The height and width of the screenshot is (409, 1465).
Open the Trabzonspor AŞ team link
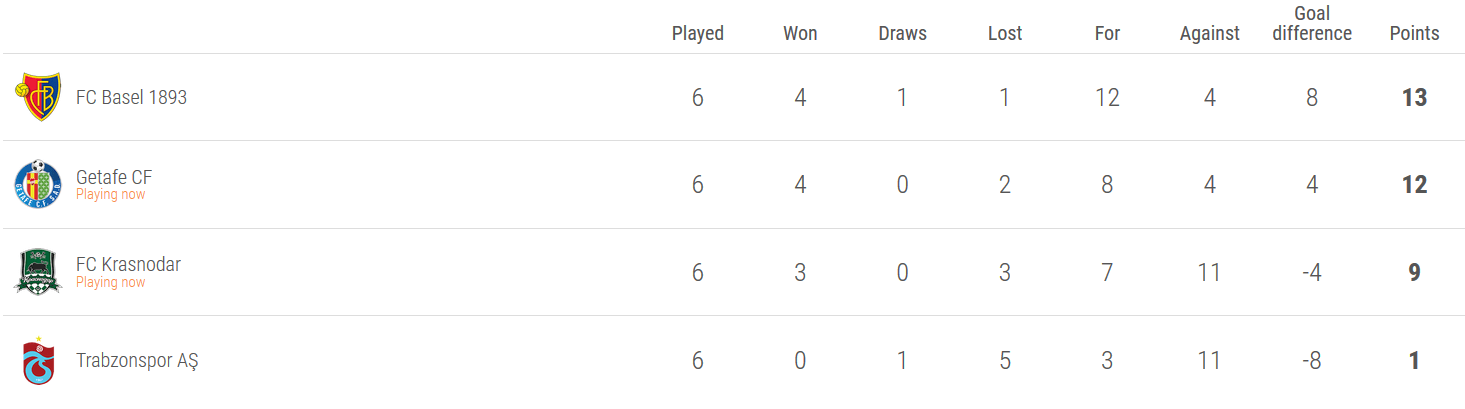[137, 360]
